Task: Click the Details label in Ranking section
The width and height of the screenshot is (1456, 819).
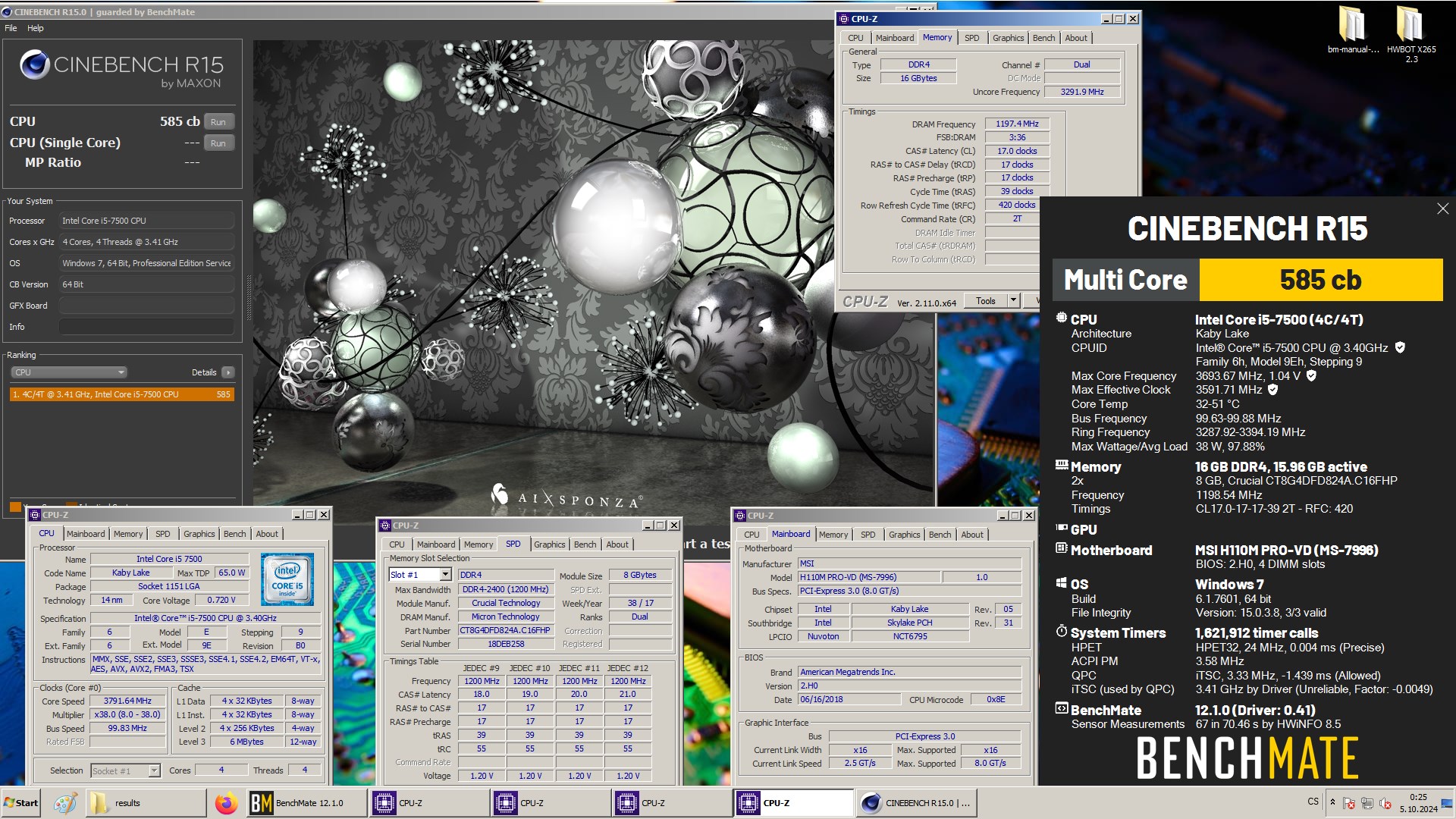Action: pyautogui.click(x=204, y=372)
